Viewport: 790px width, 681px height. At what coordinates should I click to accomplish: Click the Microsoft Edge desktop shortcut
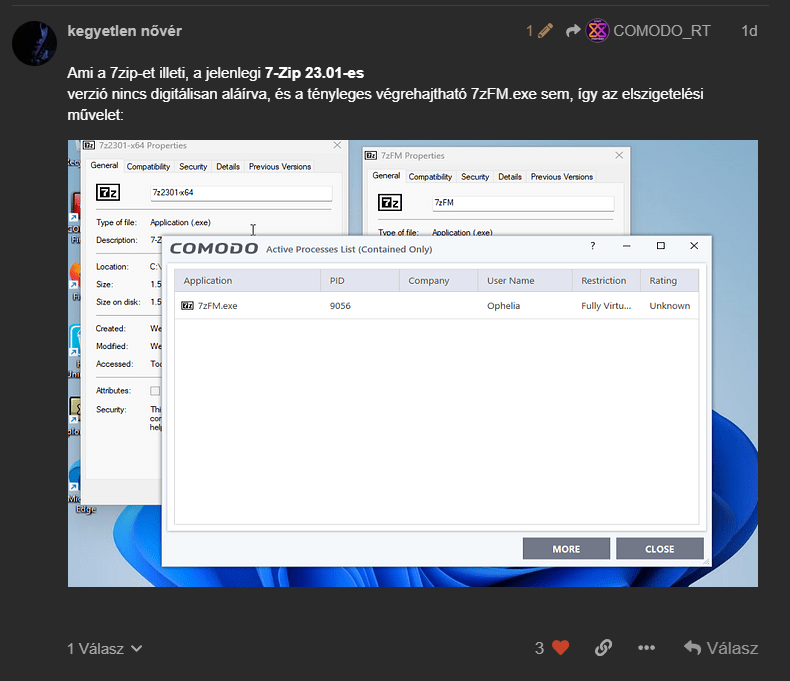(x=76, y=484)
